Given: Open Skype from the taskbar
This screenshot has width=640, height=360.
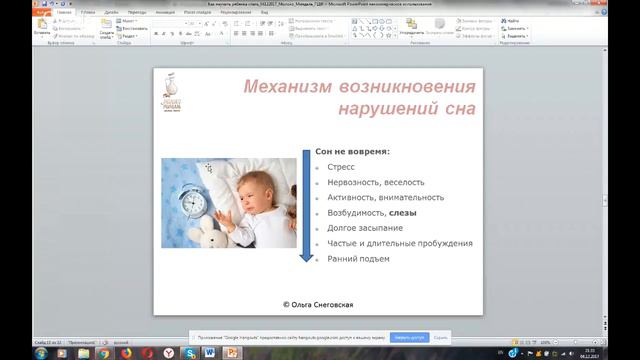Looking at the screenshot, I should 189,353.
